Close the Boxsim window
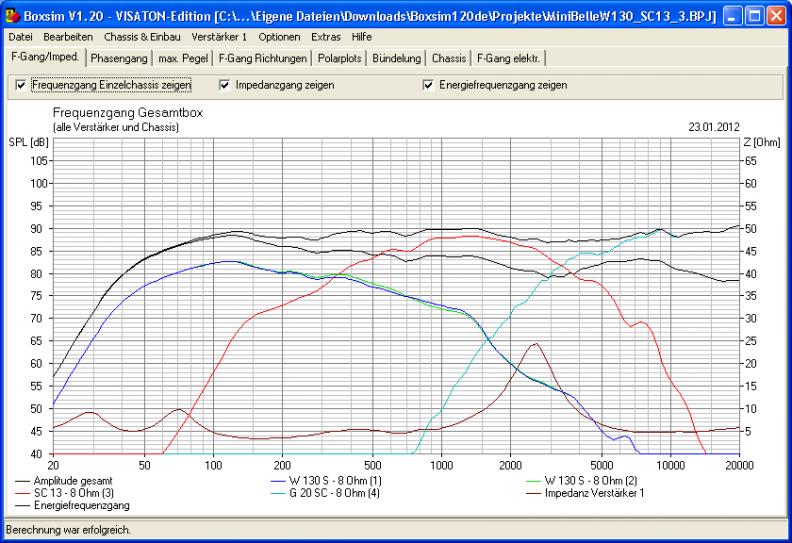The height and width of the screenshot is (543, 792). coord(776,16)
